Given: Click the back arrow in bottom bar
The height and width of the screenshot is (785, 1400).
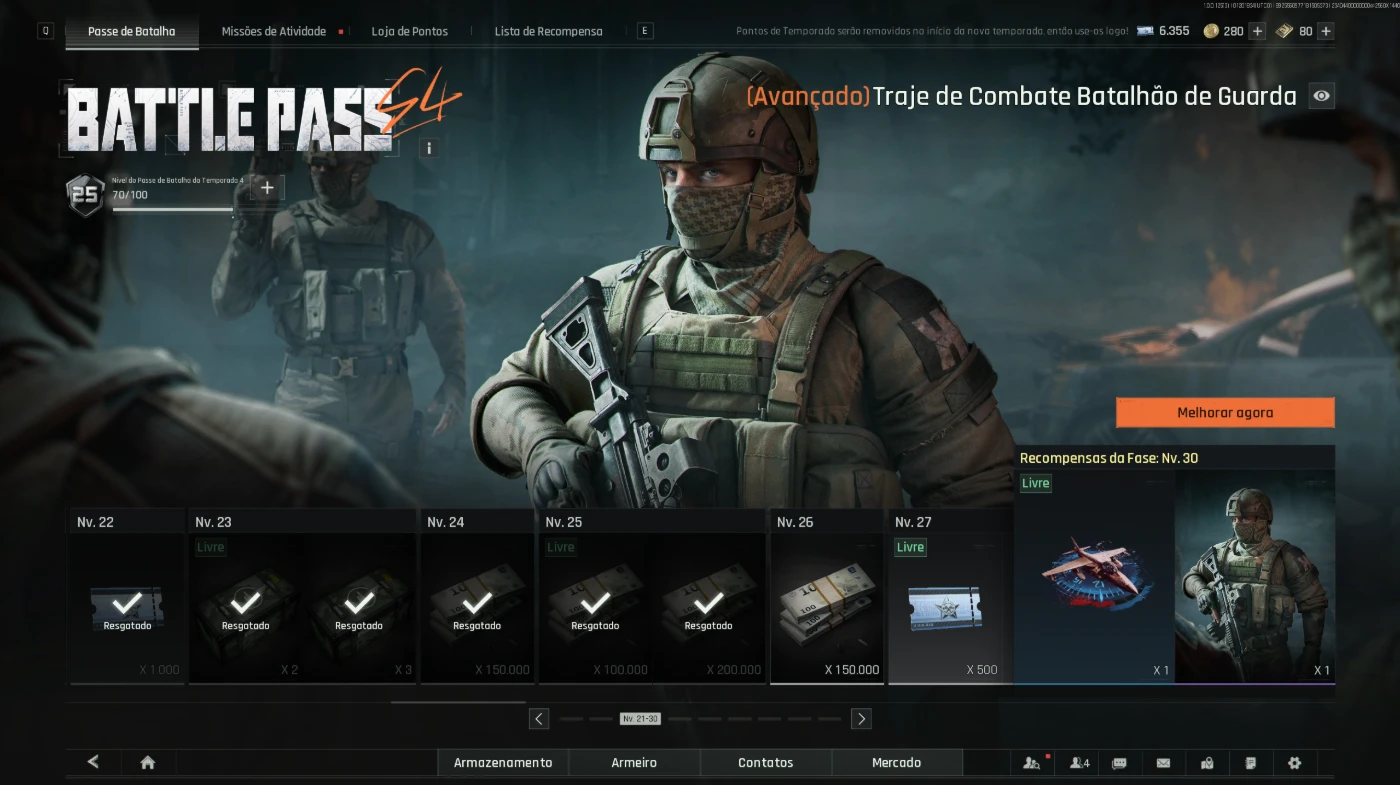Looking at the screenshot, I should pos(93,763).
